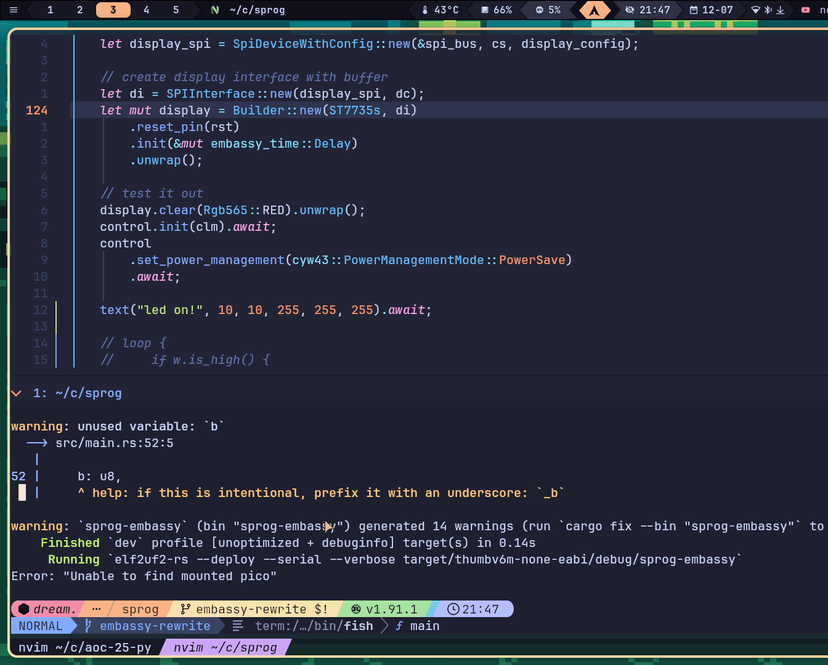Image resolution: width=828 pixels, height=665 pixels.
Task: Switch to workspace 1
Action: tap(50, 10)
